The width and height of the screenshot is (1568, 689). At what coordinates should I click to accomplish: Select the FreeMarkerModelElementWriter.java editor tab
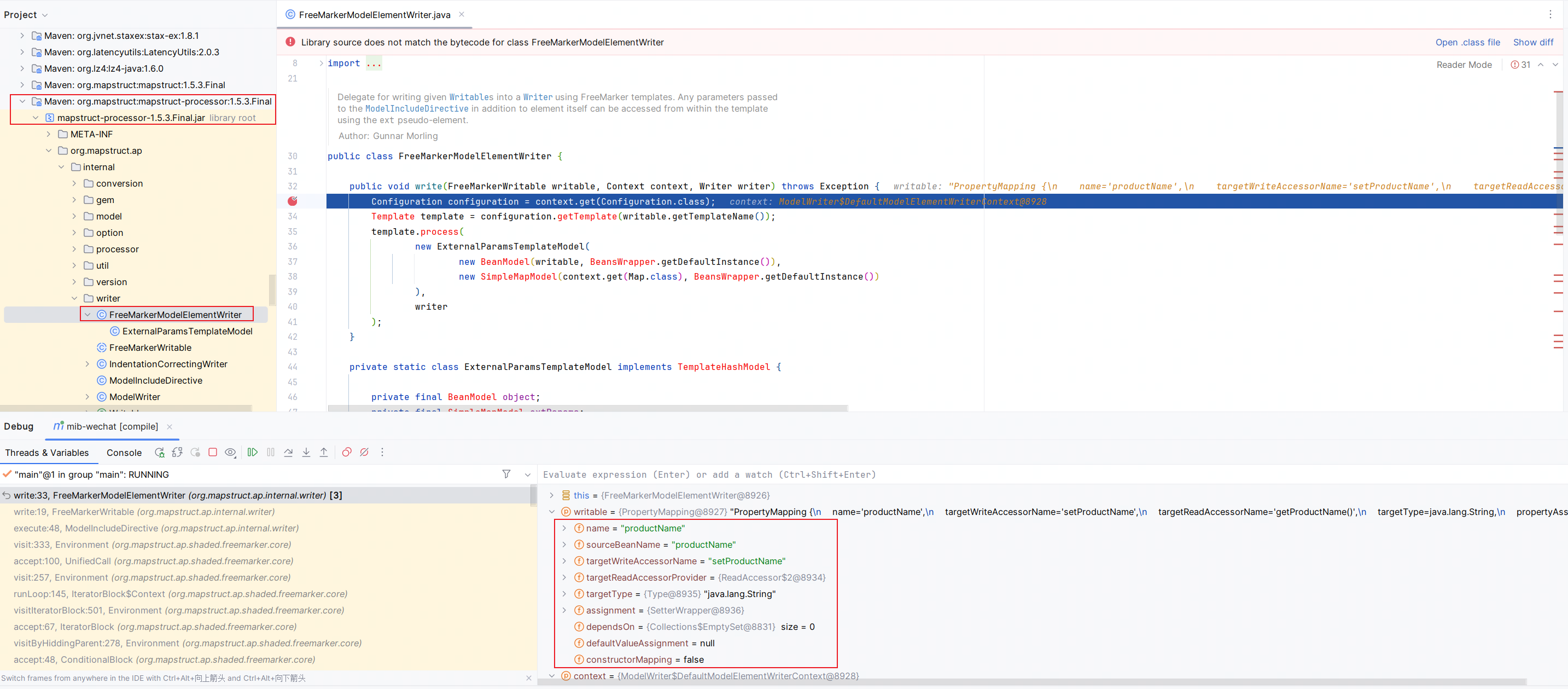[374, 15]
